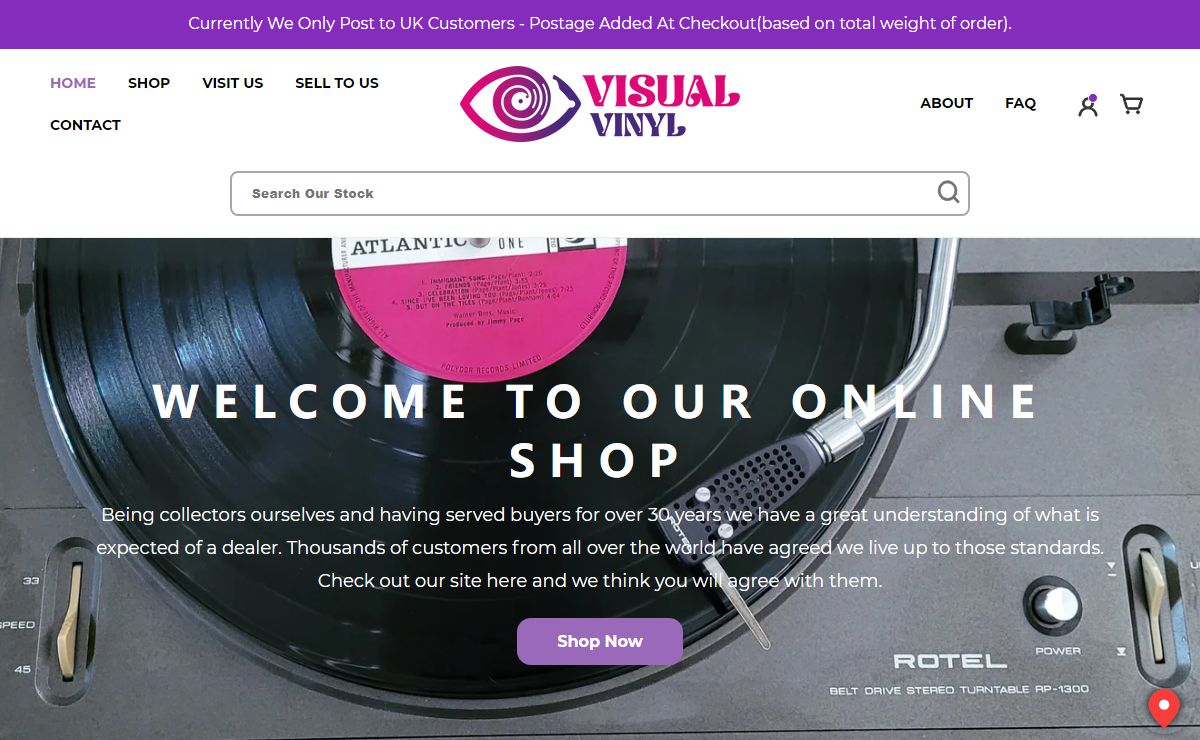
Task: Open the shopping cart icon
Action: [x=1131, y=104]
